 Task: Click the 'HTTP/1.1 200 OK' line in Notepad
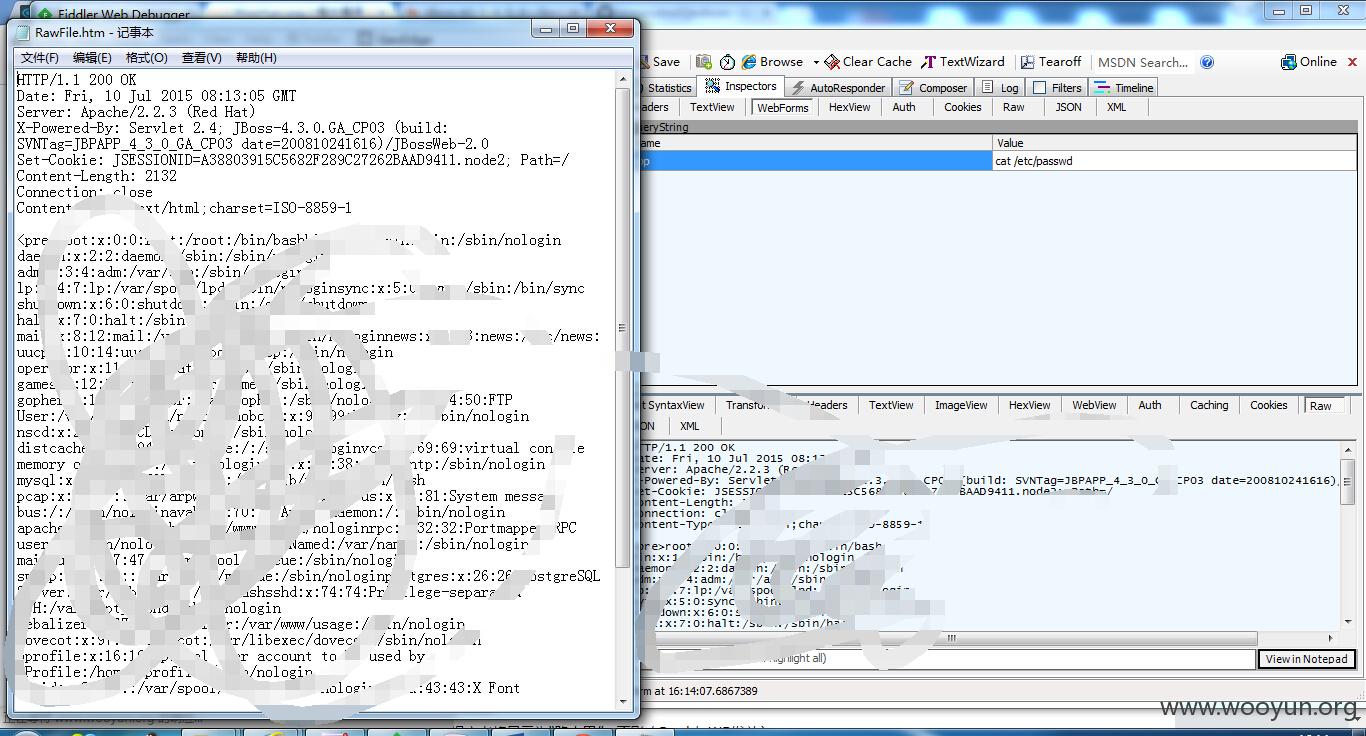point(77,80)
